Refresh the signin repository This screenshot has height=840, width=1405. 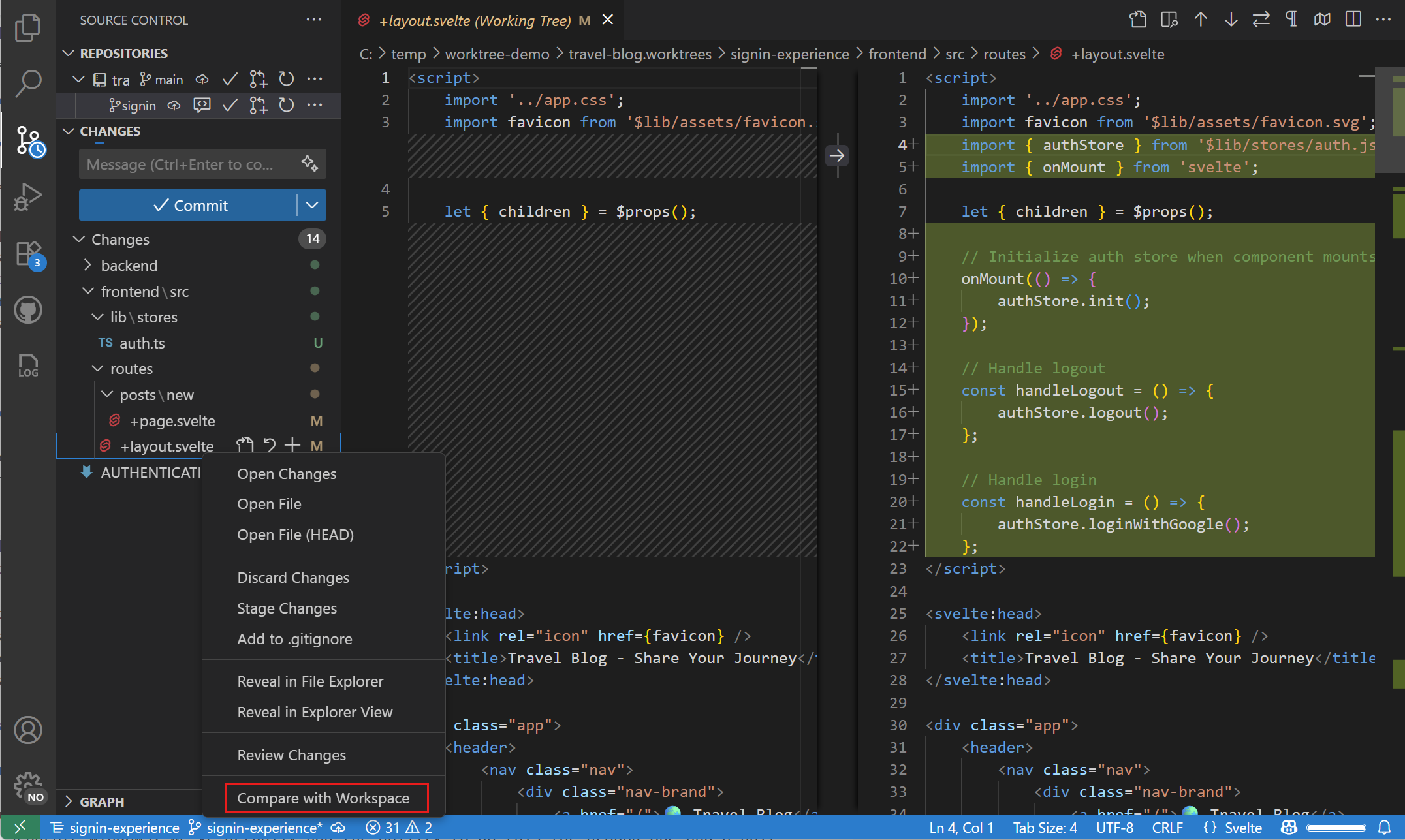pyautogui.click(x=286, y=105)
